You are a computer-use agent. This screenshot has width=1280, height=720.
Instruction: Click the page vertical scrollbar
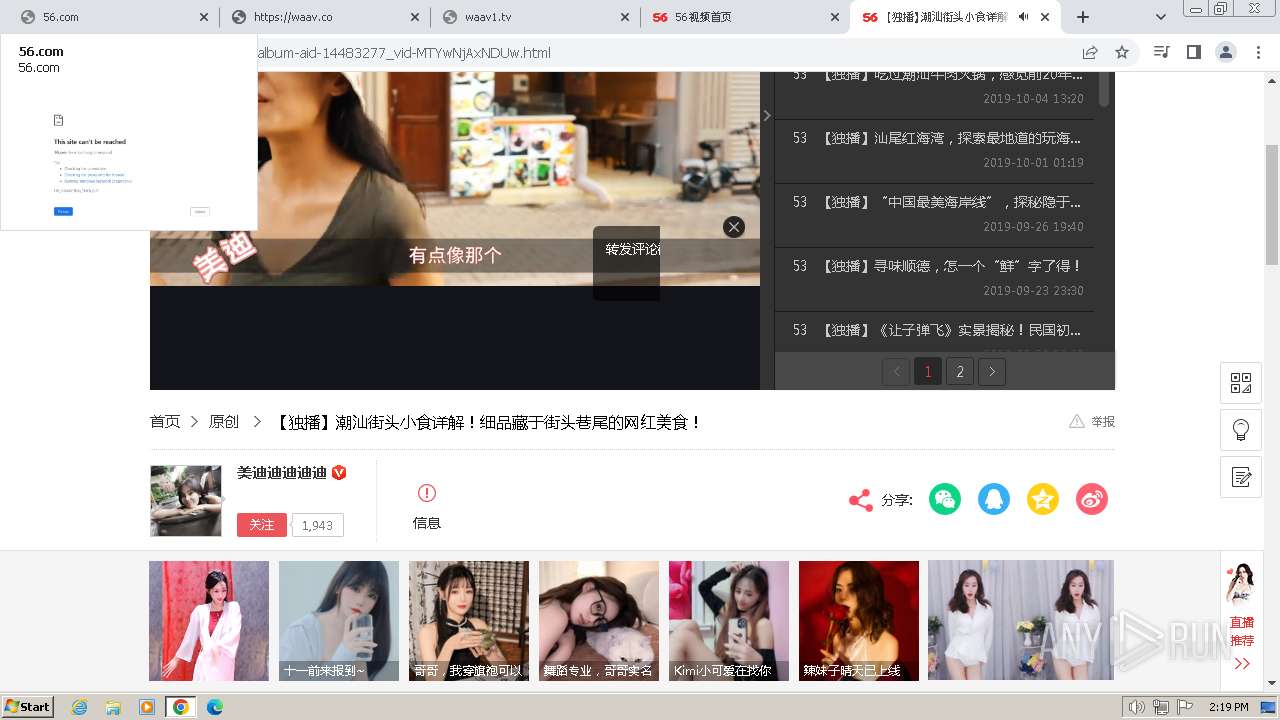pos(1272,205)
